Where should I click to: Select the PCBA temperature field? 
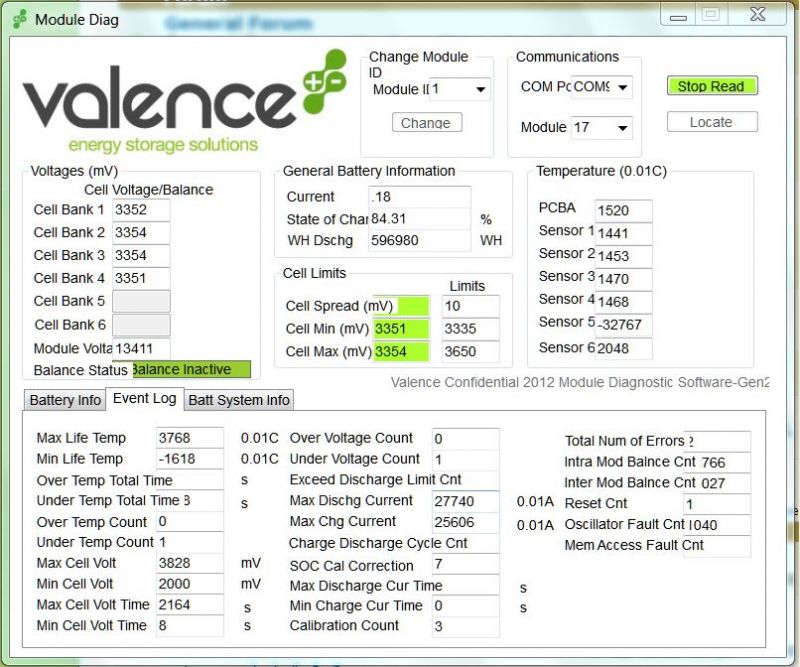[623, 210]
